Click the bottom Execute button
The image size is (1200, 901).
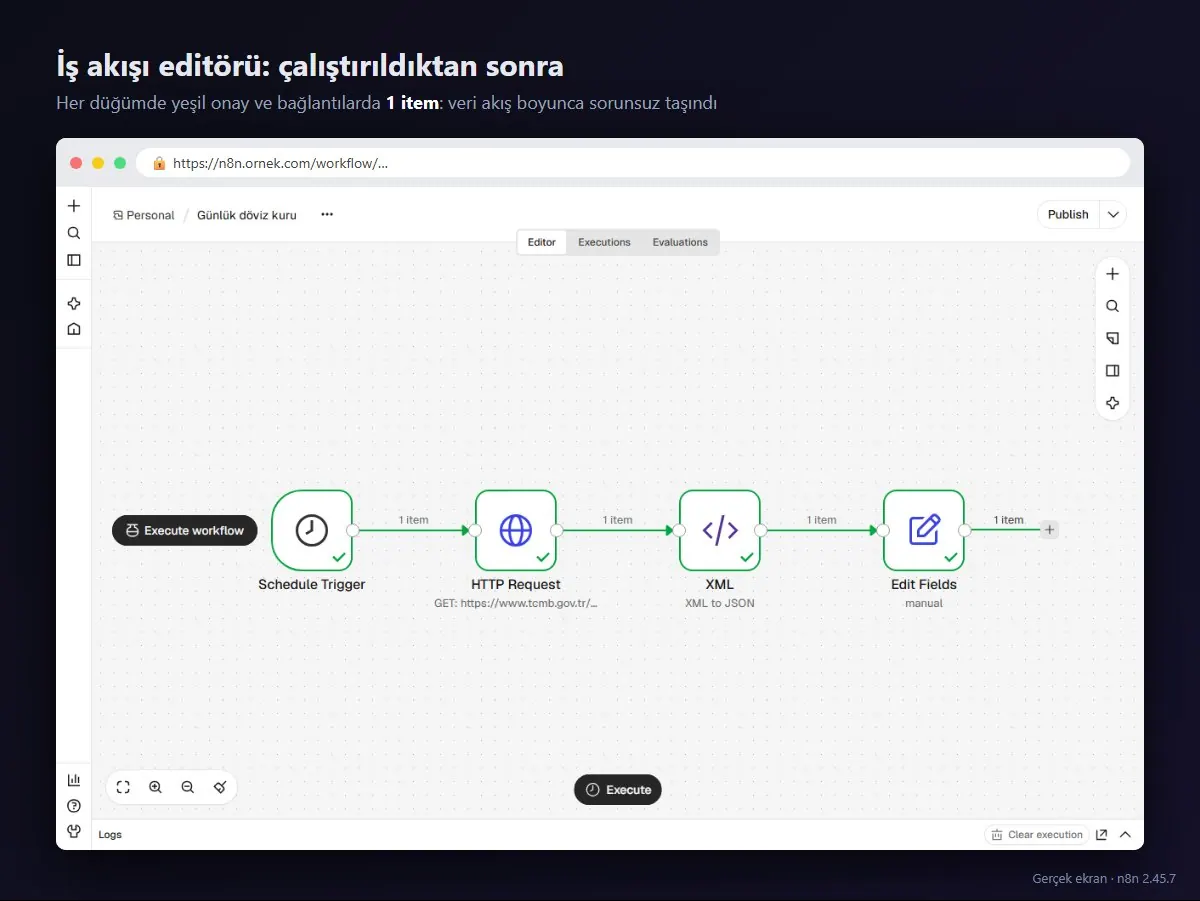pos(618,789)
